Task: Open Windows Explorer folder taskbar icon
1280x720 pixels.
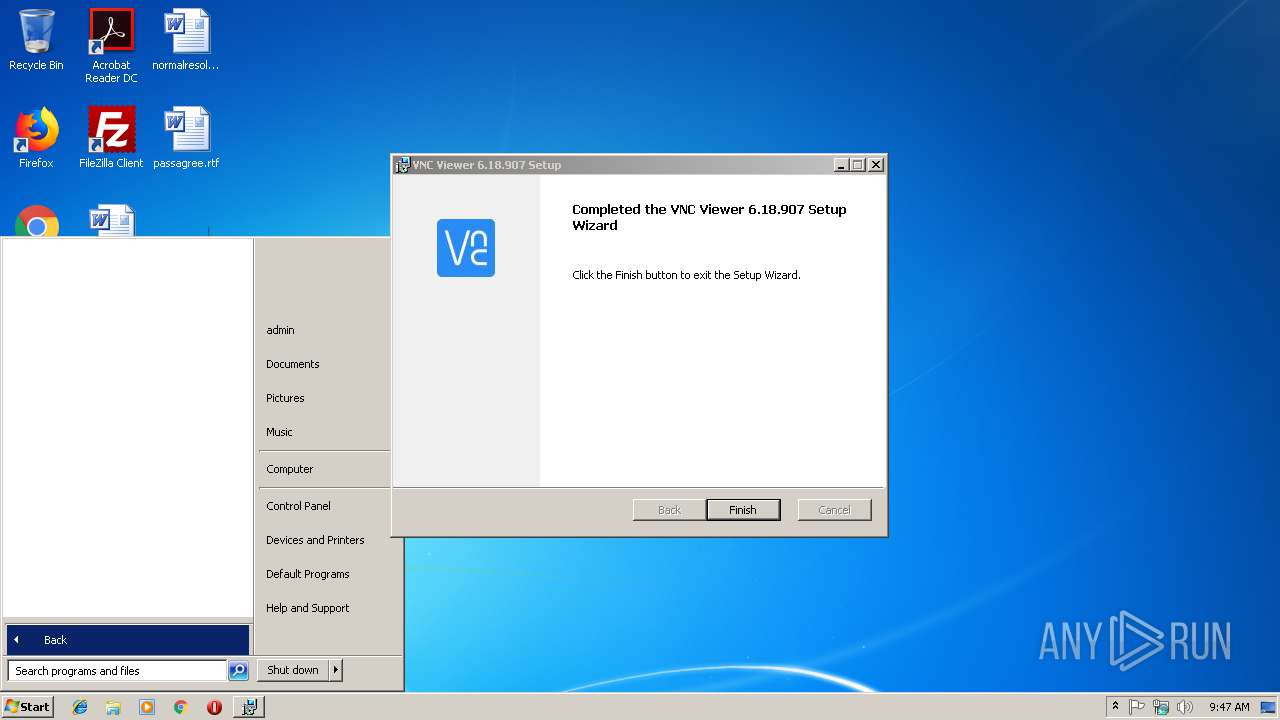Action: (113, 707)
